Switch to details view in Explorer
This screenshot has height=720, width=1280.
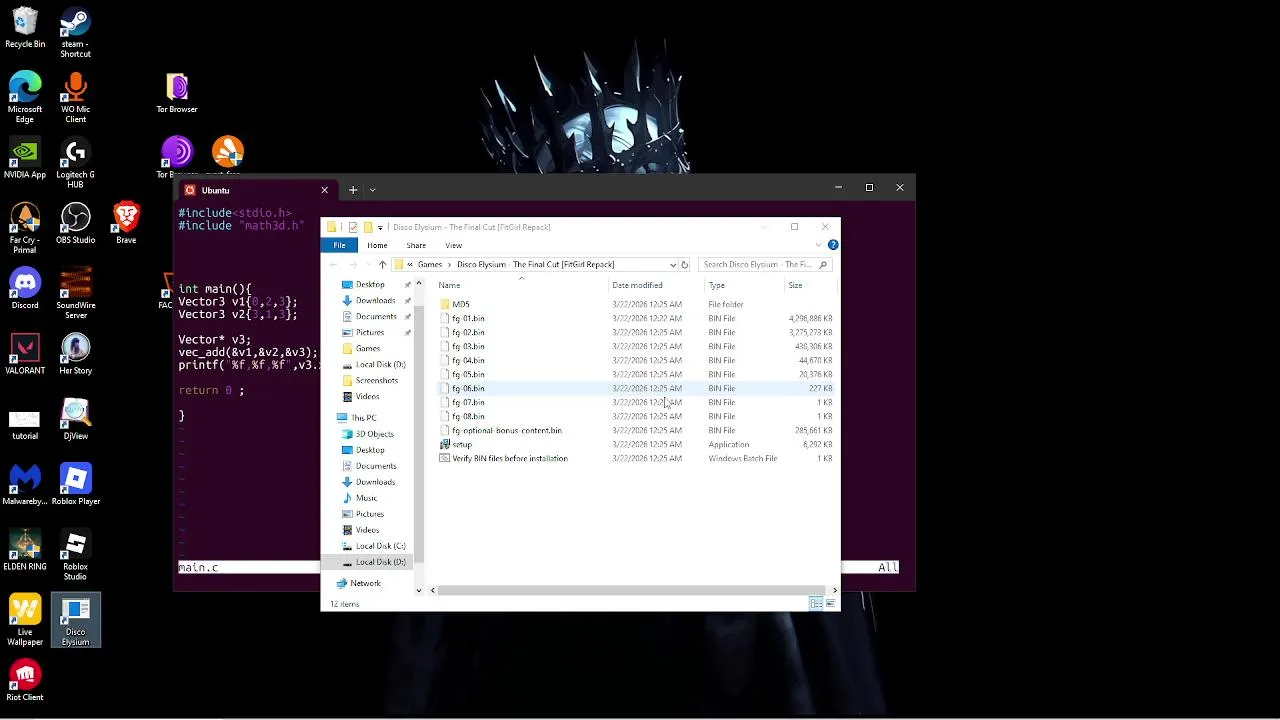click(816, 604)
